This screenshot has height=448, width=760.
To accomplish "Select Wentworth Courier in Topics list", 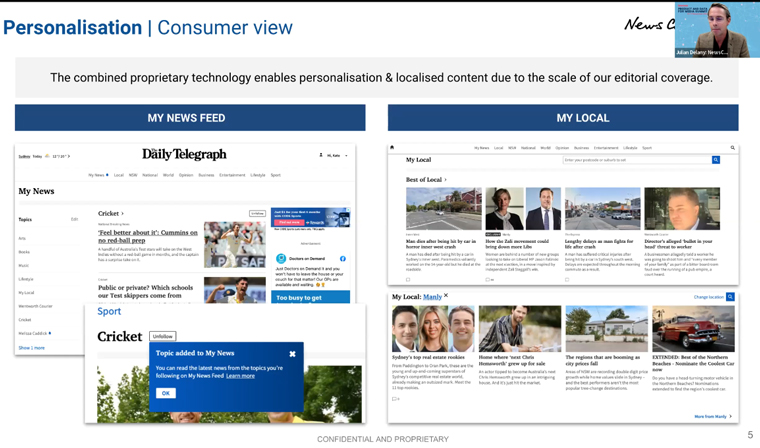I will point(35,306).
